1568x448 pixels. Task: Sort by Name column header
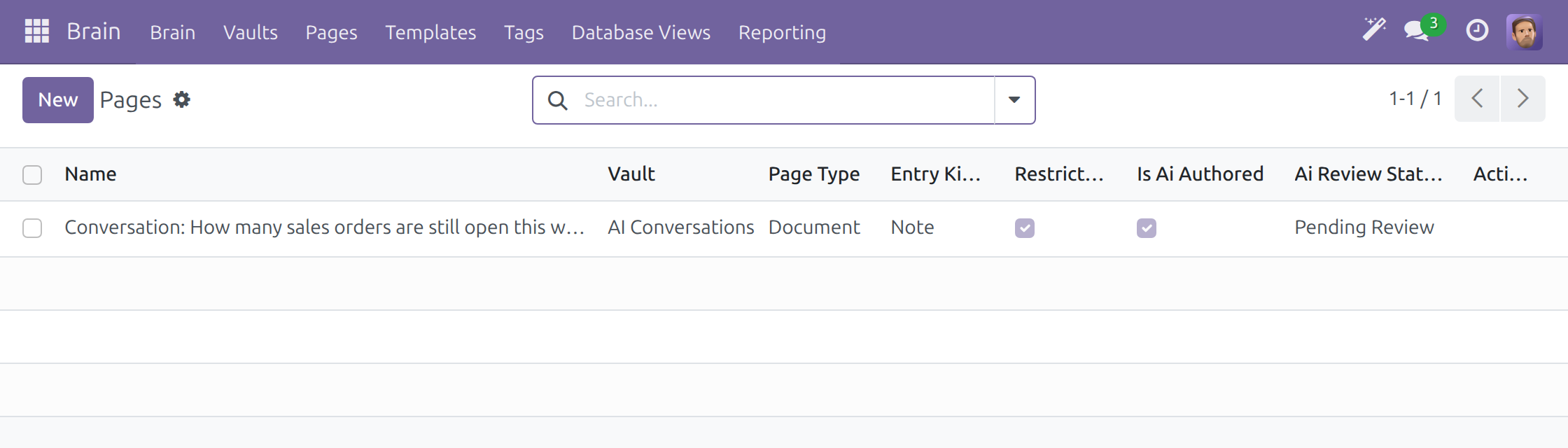[x=90, y=174]
